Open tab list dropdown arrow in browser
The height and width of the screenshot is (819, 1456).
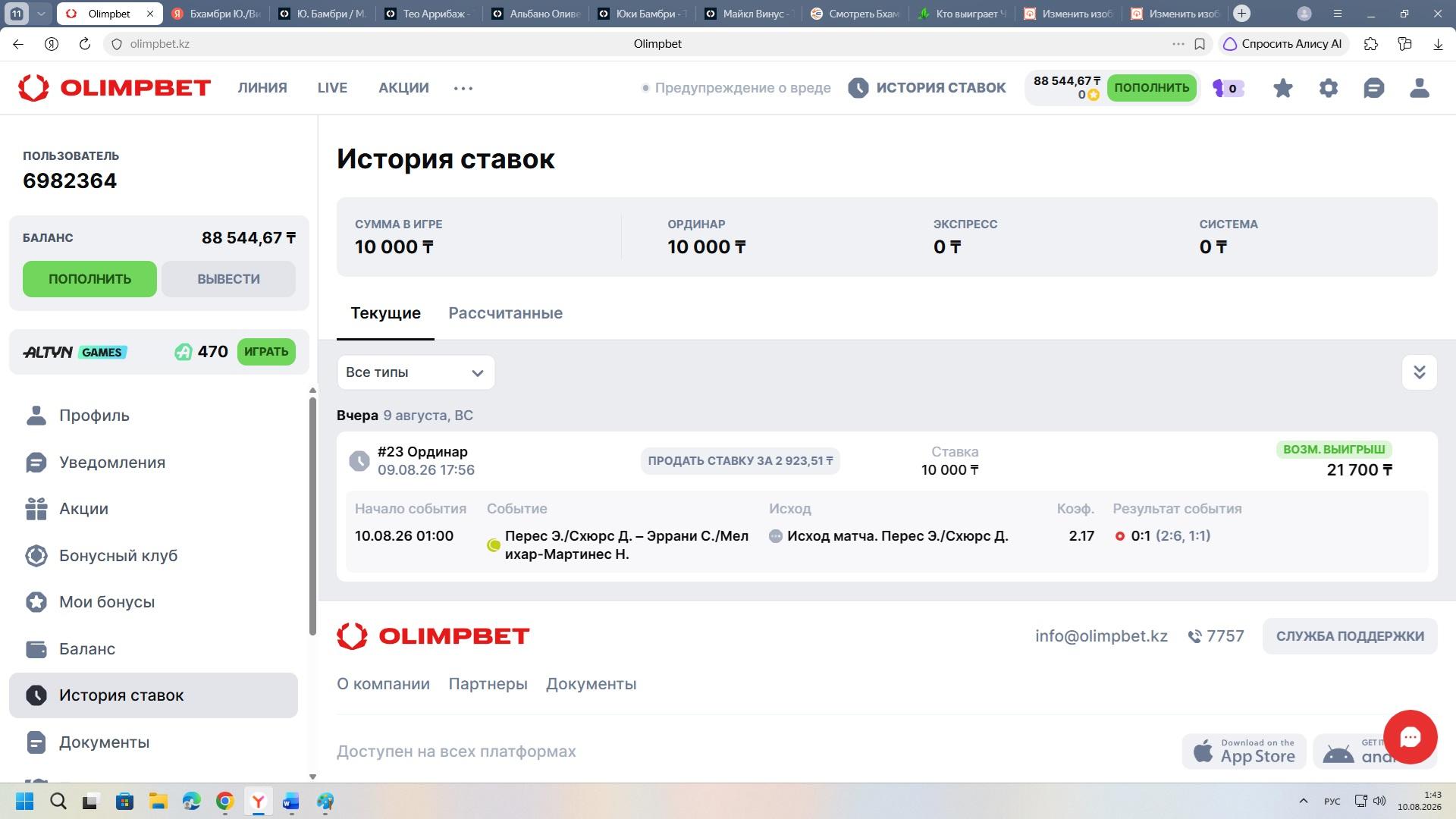pyautogui.click(x=41, y=14)
